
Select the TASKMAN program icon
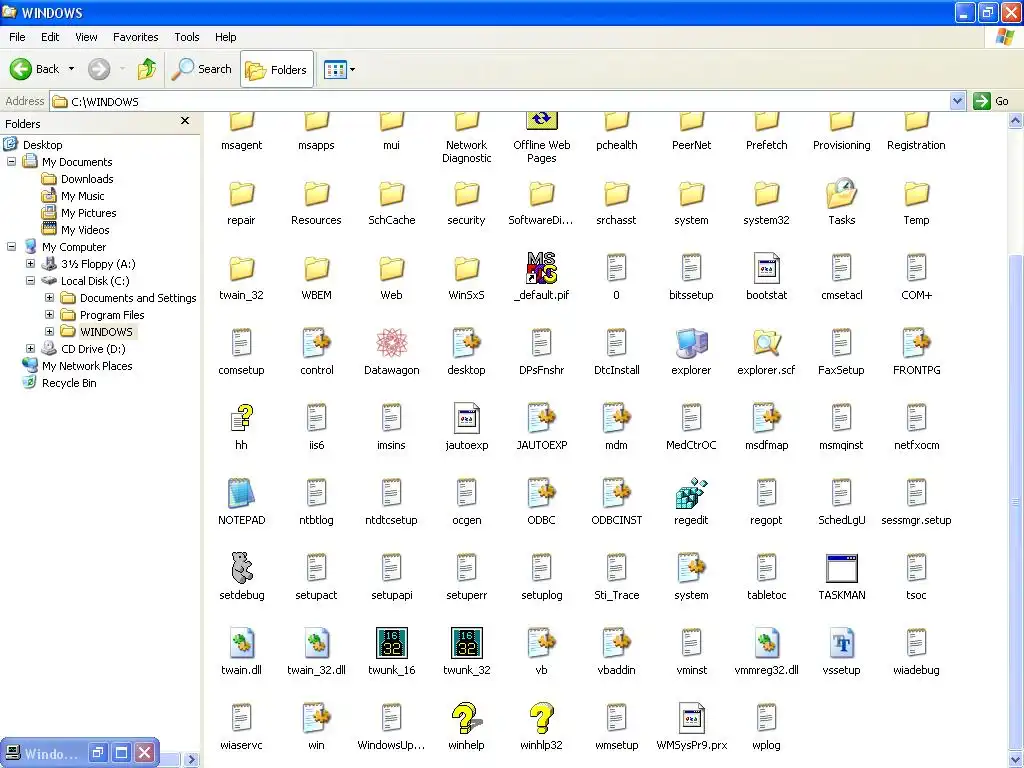click(841, 568)
